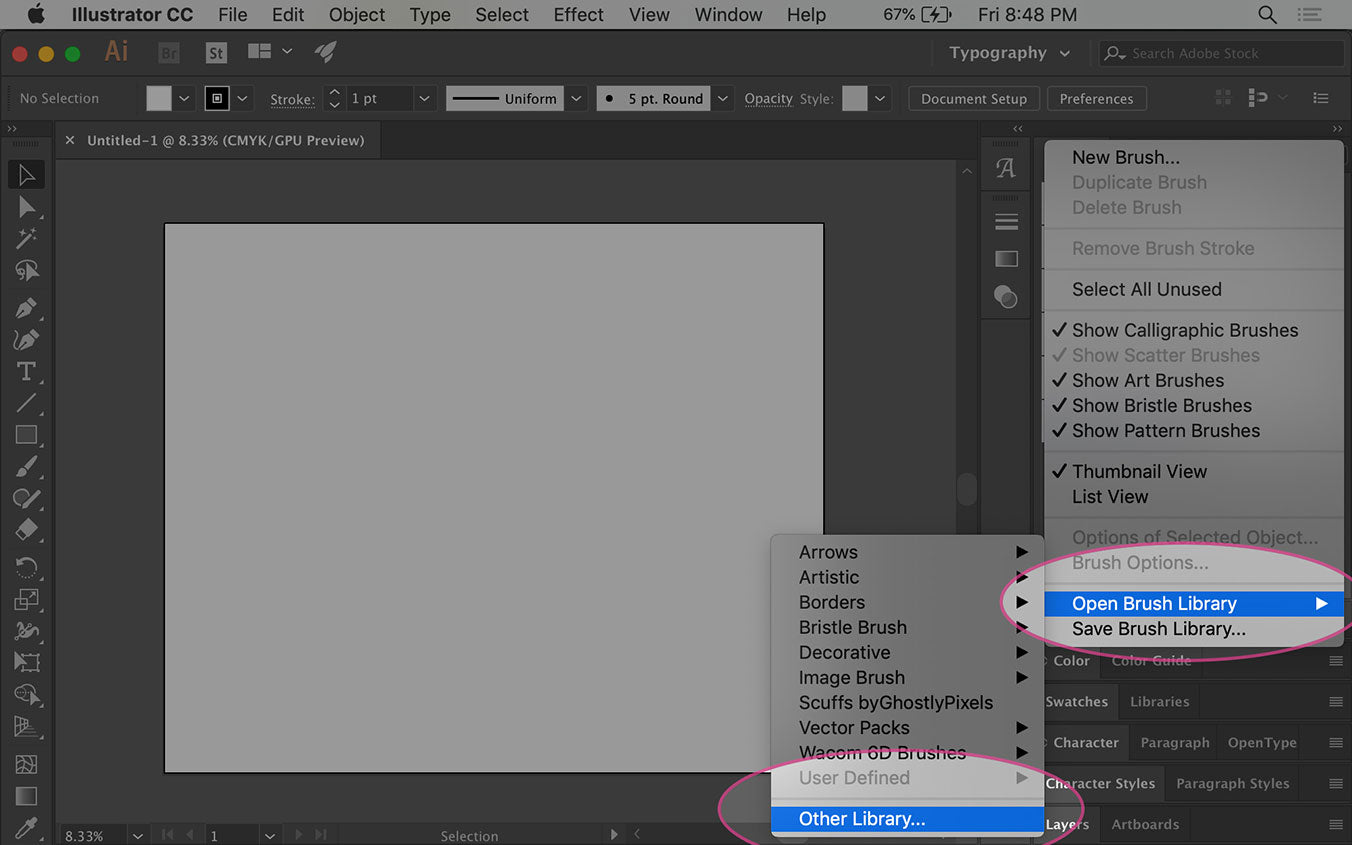The height and width of the screenshot is (845, 1352).
Task: Open the artboard number dropdown
Action: [x=270, y=835]
